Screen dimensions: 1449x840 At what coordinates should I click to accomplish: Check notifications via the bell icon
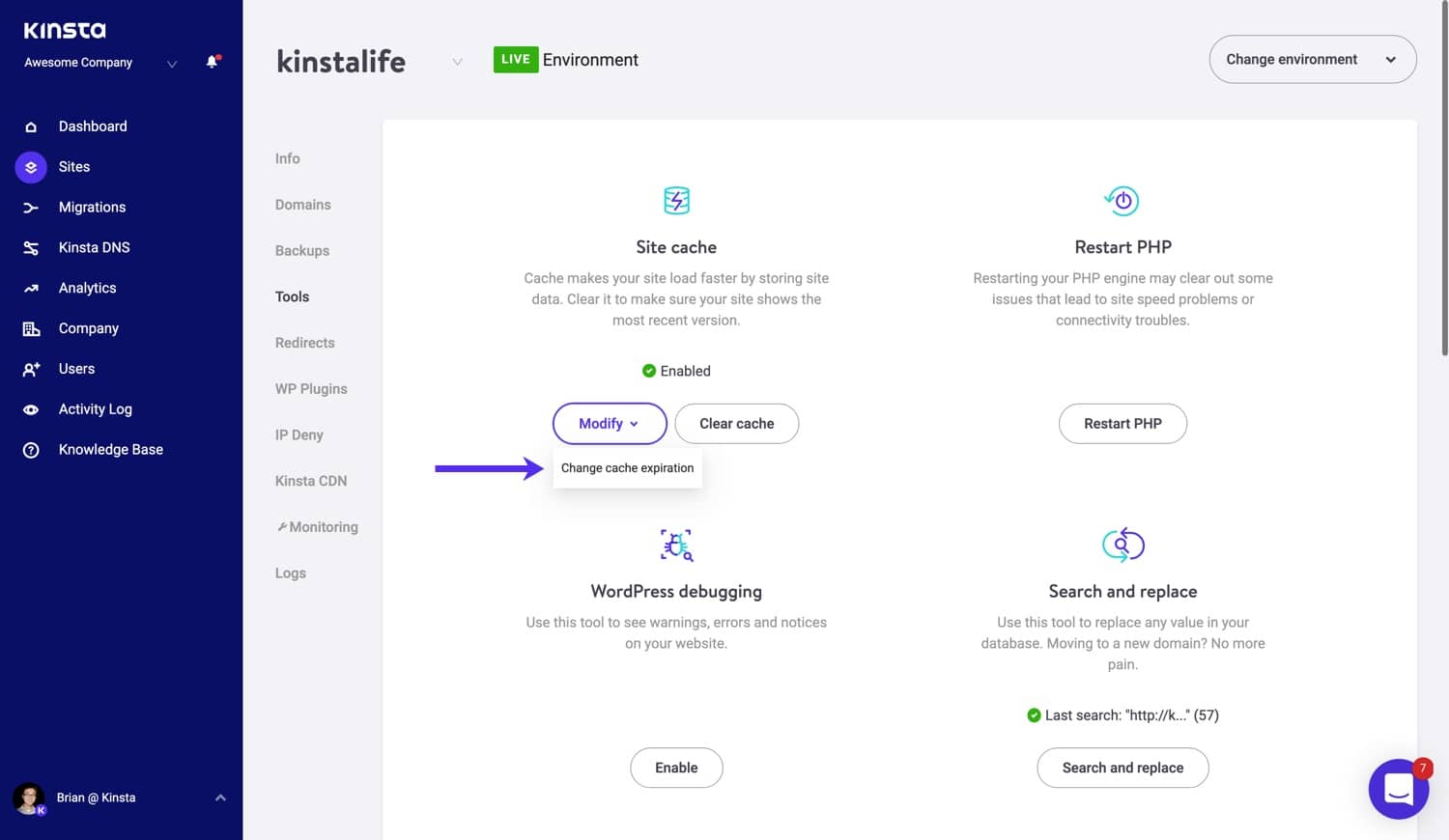point(211,61)
